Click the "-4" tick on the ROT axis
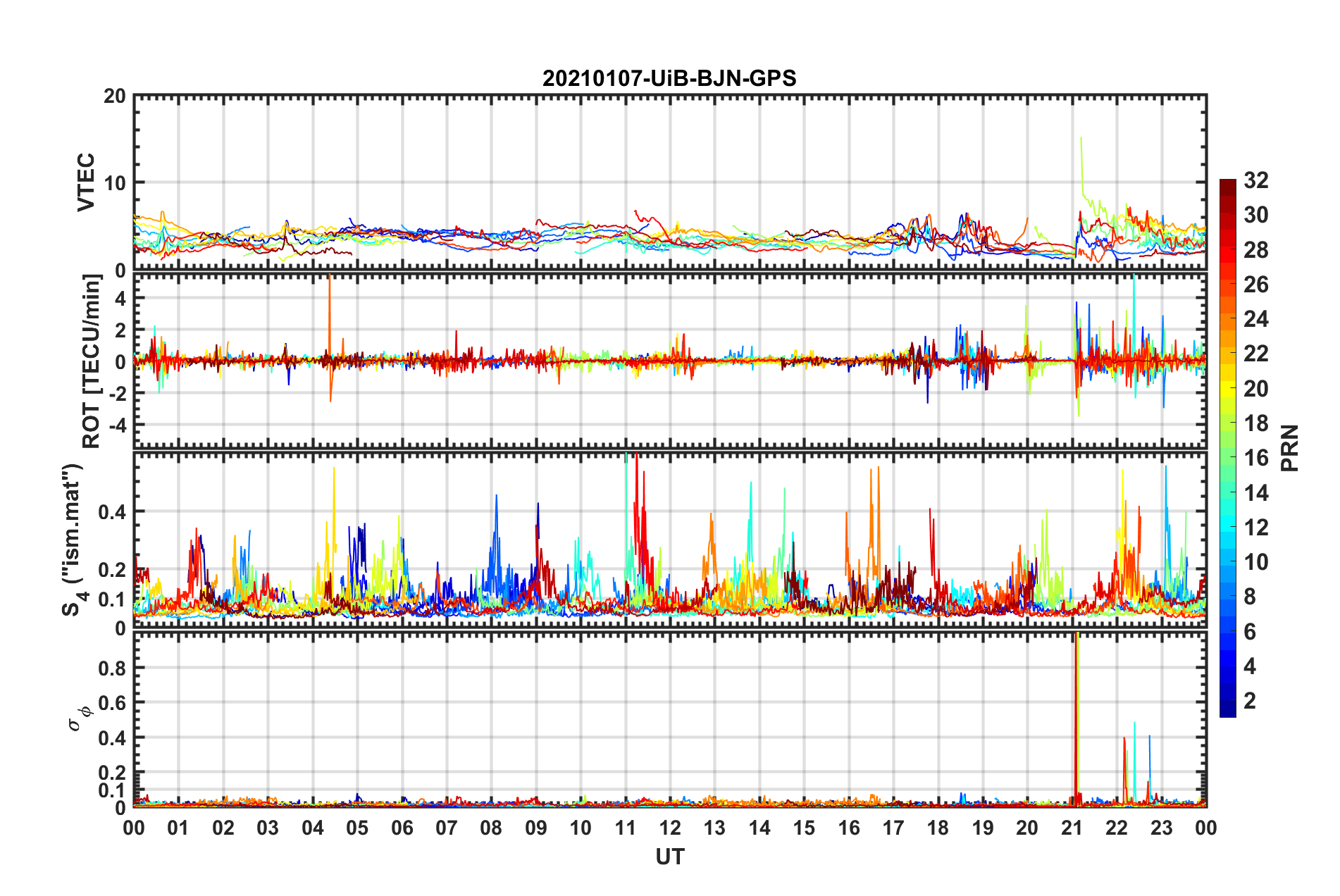The height and width of the screenshot is (896, 1340). pos(117,425)
